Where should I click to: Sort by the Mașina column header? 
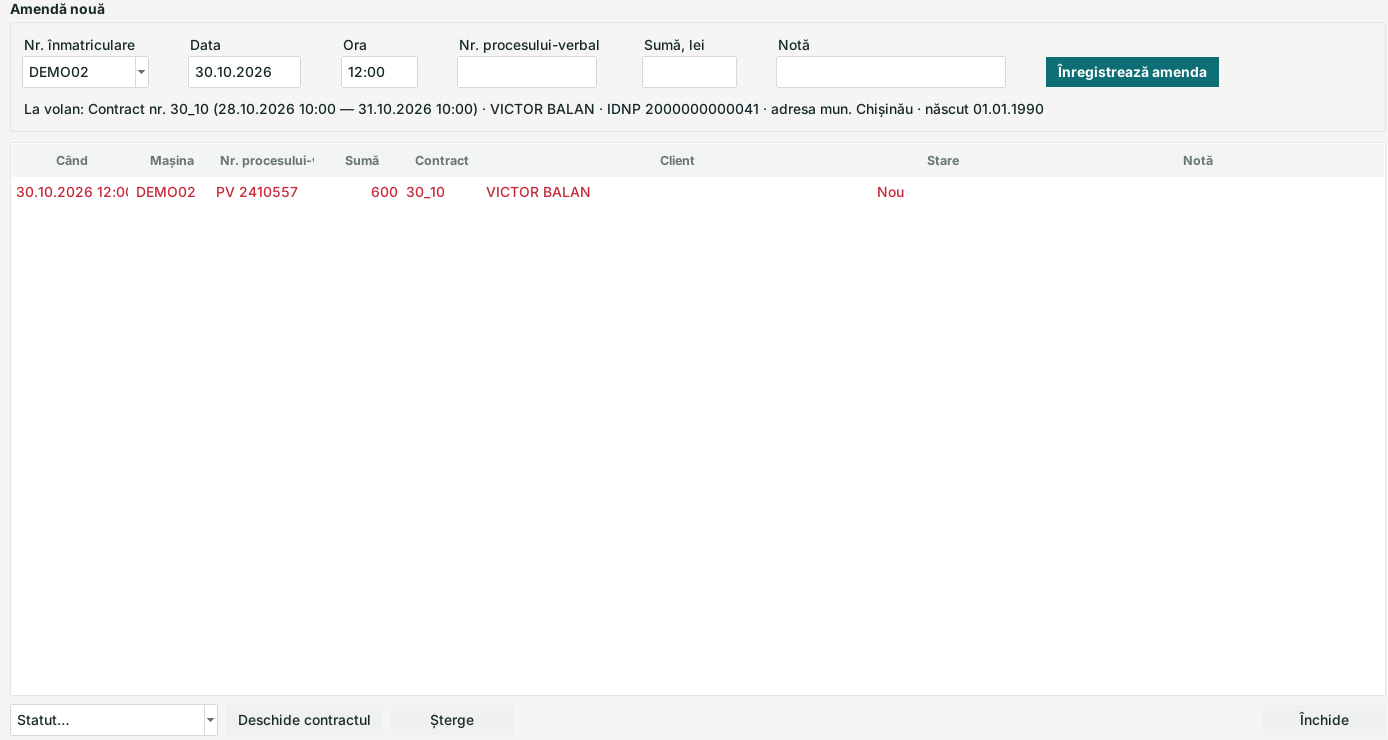click(x=172, y=161)
